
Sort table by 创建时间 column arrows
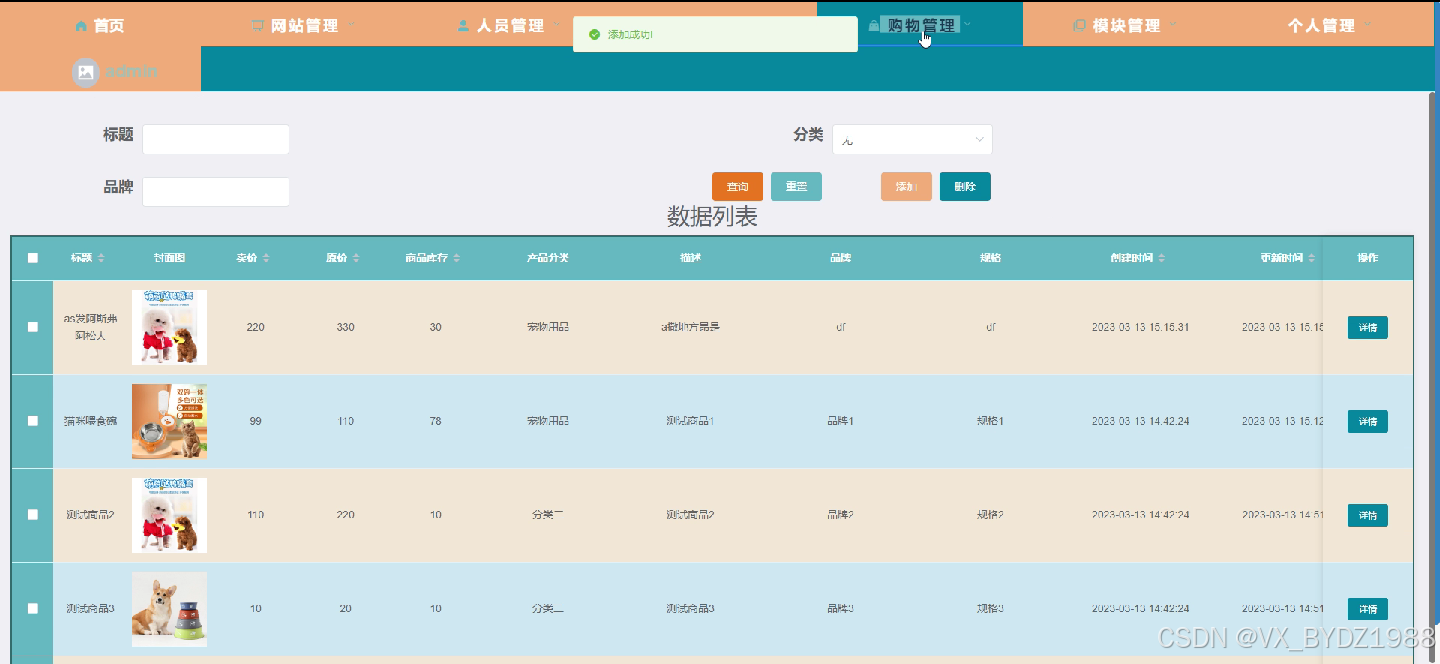(x=1162, y=258)
